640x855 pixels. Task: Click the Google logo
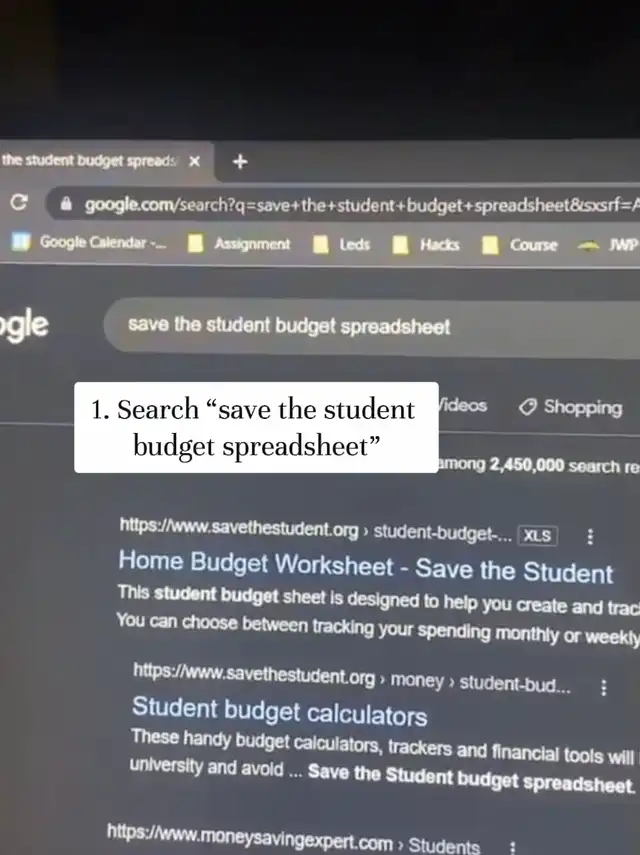(24, 324)
